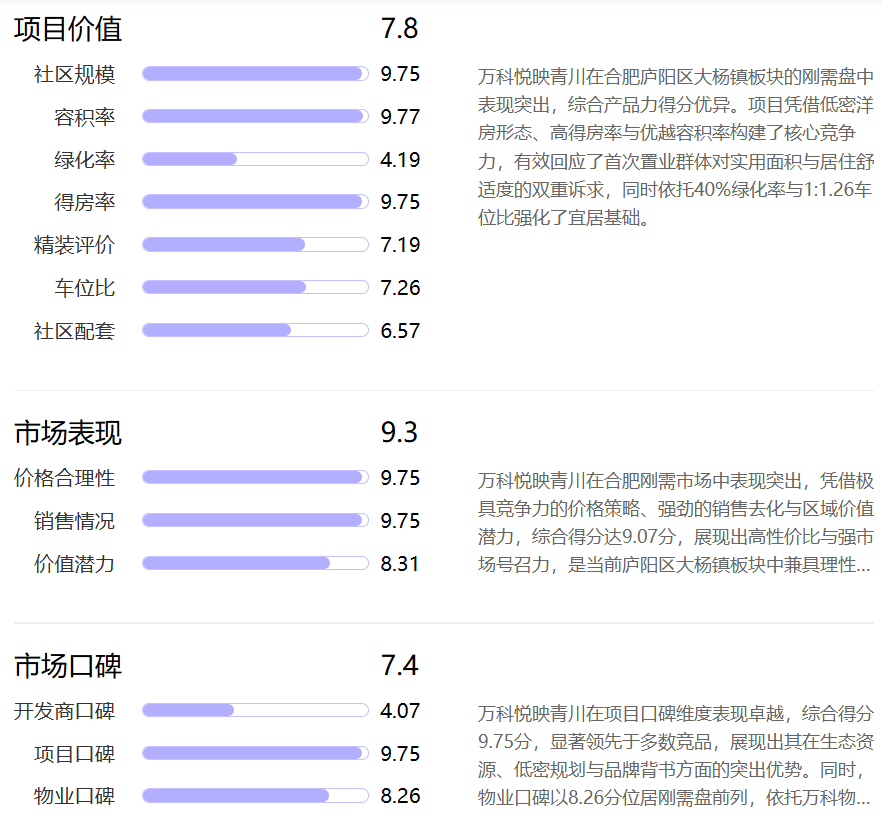Click the 物业口碑 progress bar
The height and width of the screenshot is (816, 882).
(x=255, y=795)
